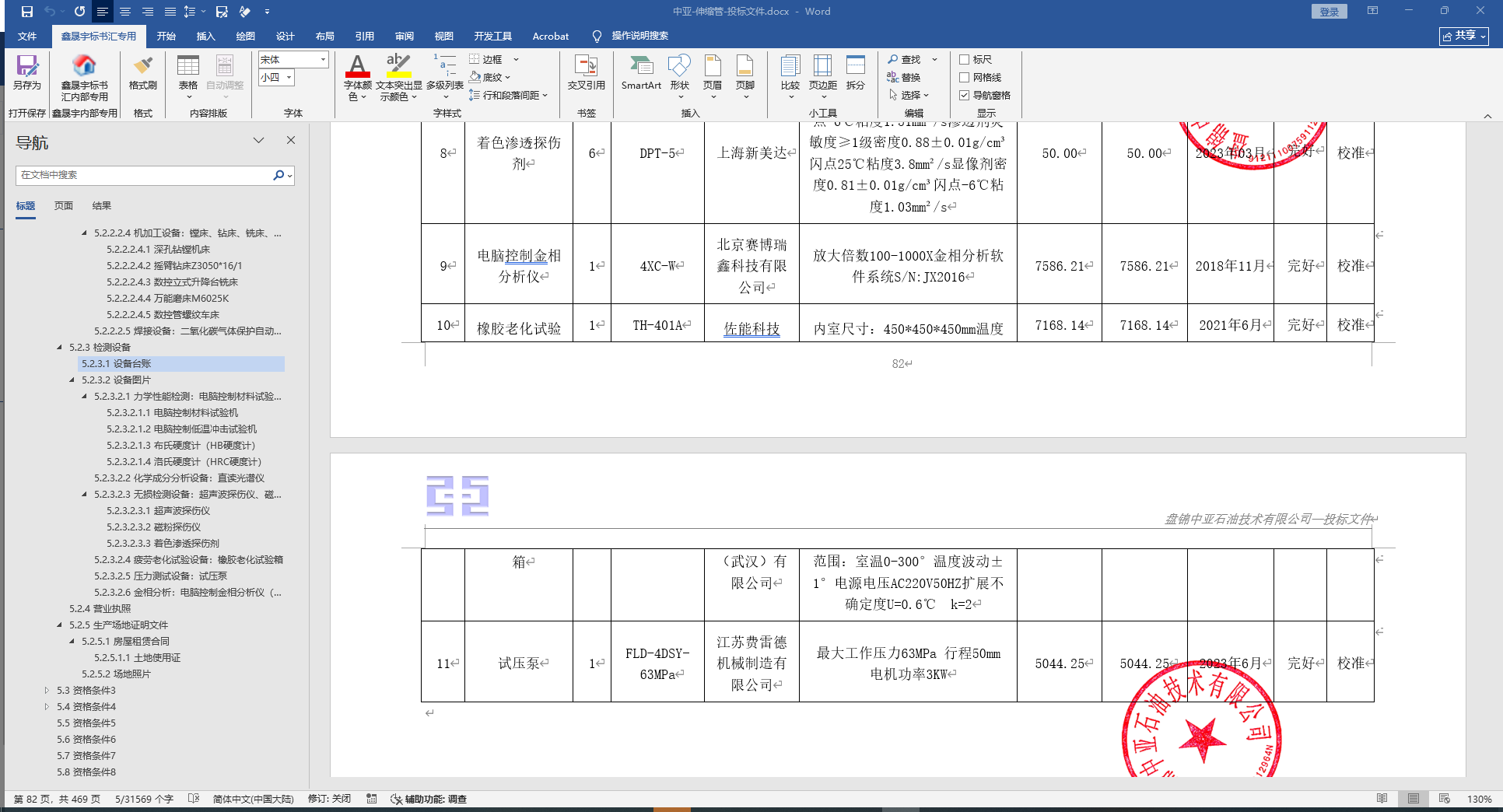1503x812 pixels.
Task: Open the 底纹 shading dropdown
Action: (x=508, y=77)
